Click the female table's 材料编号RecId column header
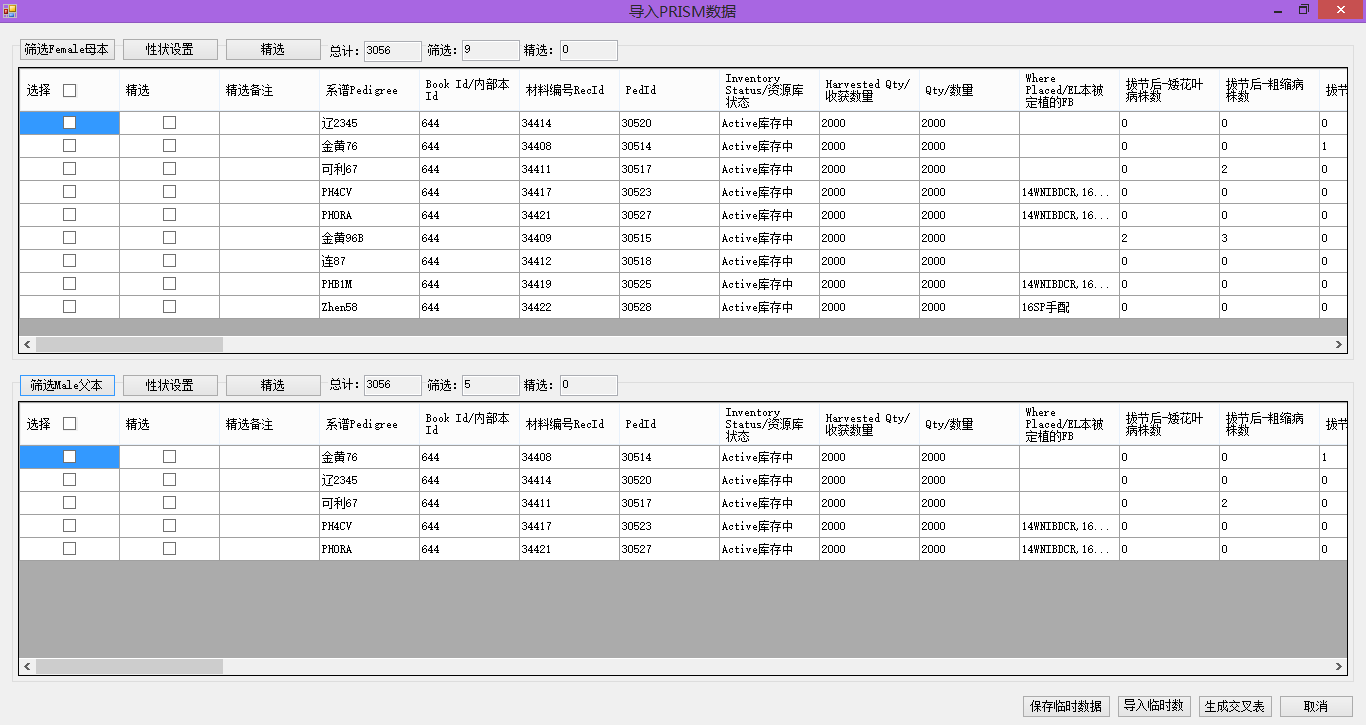The image size is (1366, 725). [x=569, y=90]
